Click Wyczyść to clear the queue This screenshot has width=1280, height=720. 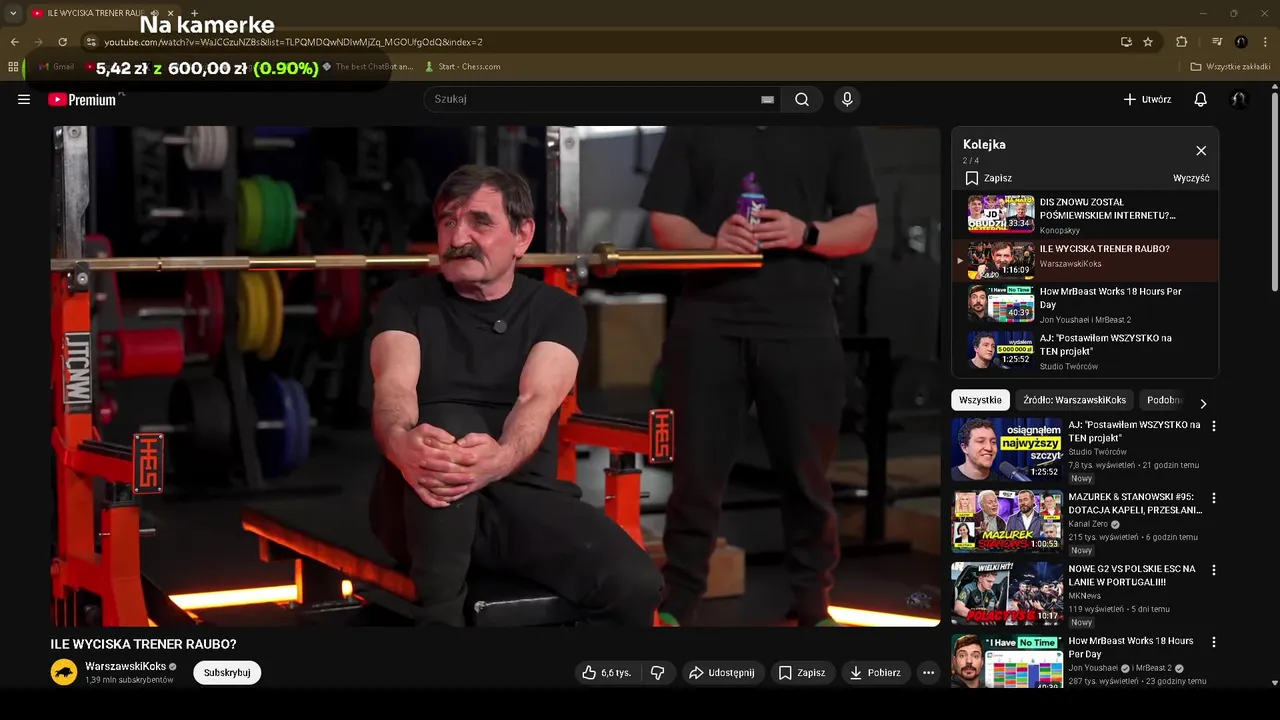[1191, 178]
